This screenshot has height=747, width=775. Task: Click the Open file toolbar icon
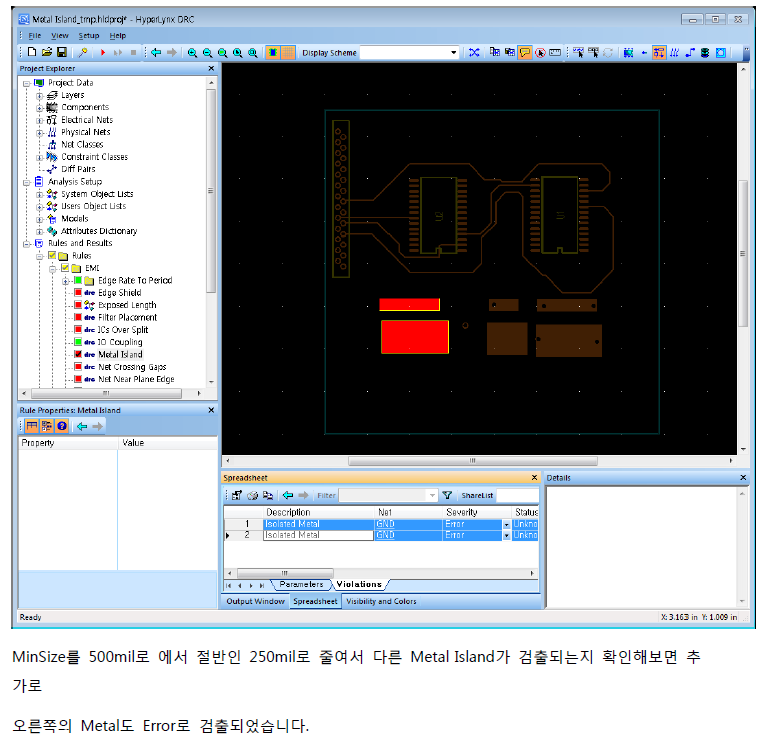coord(47,52)
